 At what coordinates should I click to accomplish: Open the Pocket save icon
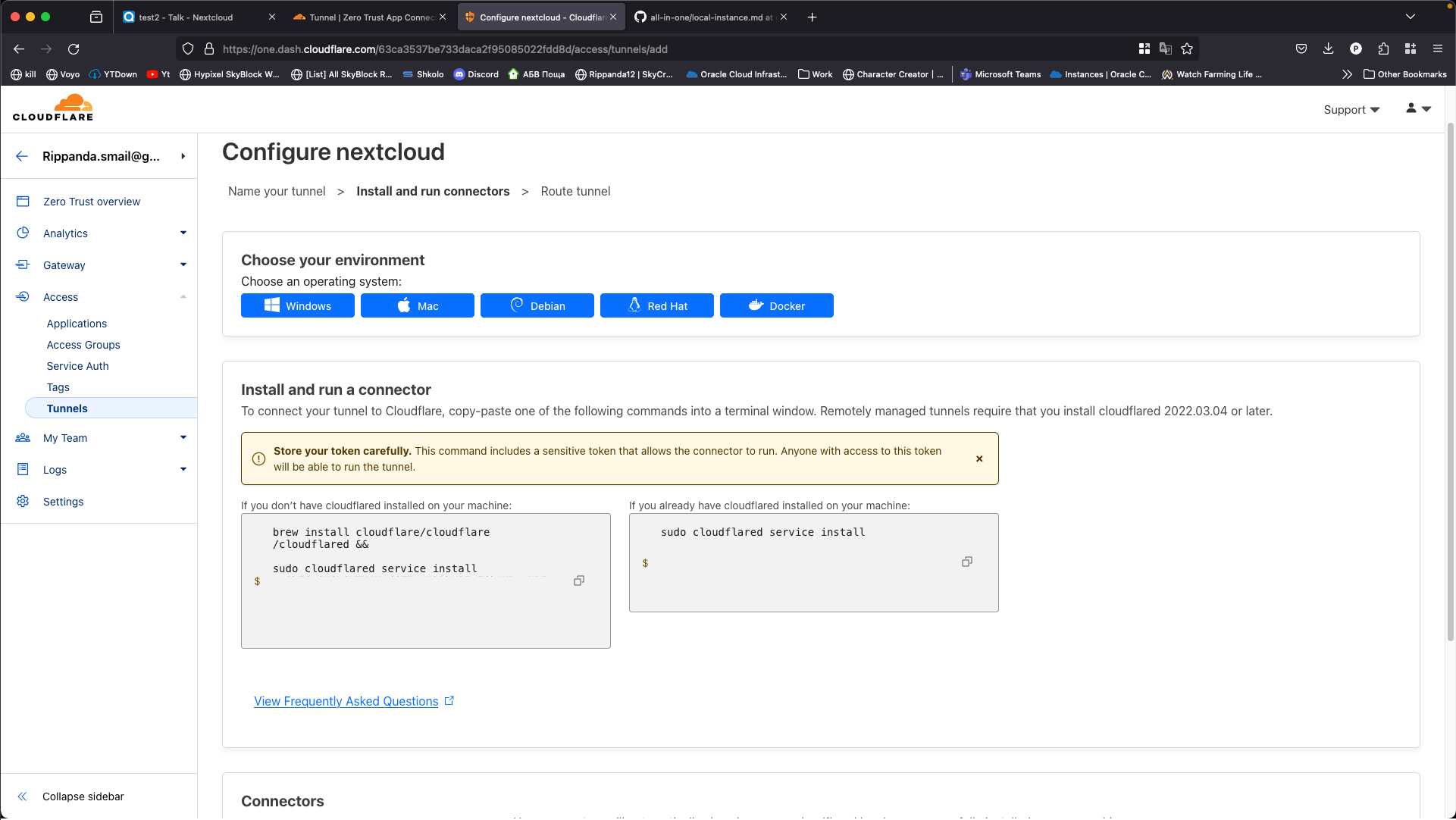(1301, 49)
